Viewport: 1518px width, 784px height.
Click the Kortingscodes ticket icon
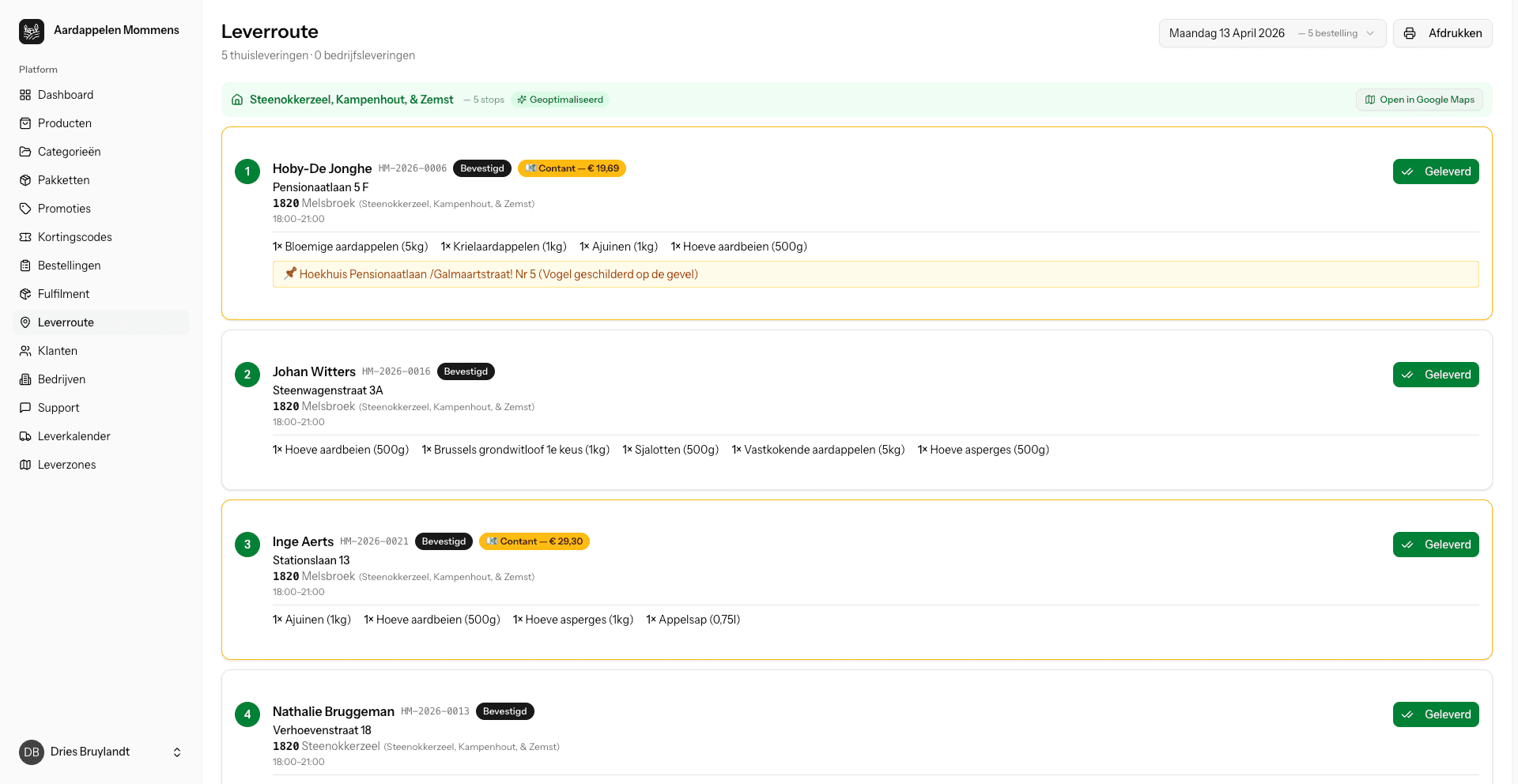[25, 237]
